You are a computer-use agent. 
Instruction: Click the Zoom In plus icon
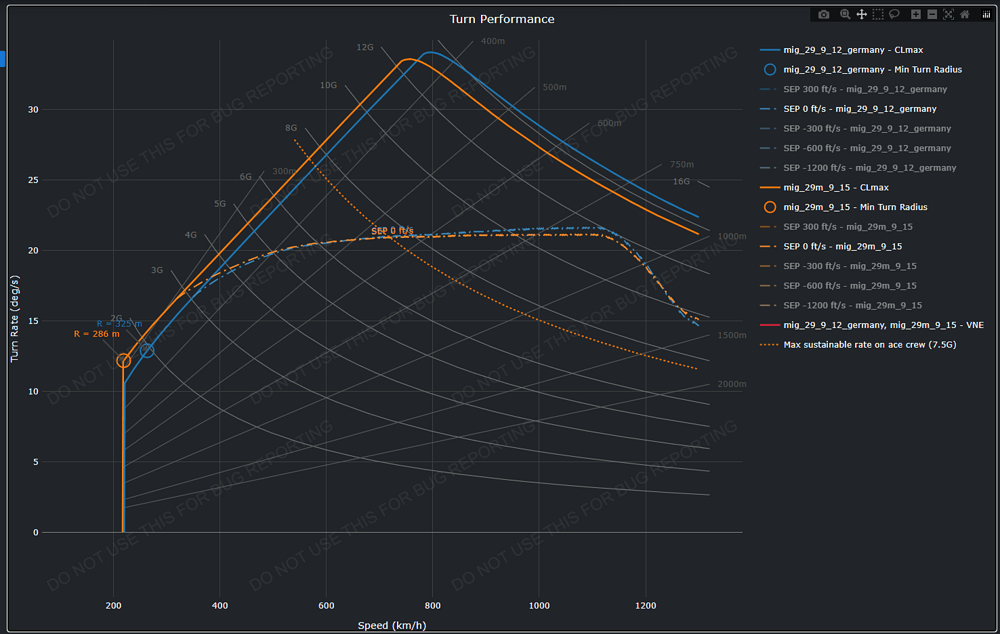[916, 15]
